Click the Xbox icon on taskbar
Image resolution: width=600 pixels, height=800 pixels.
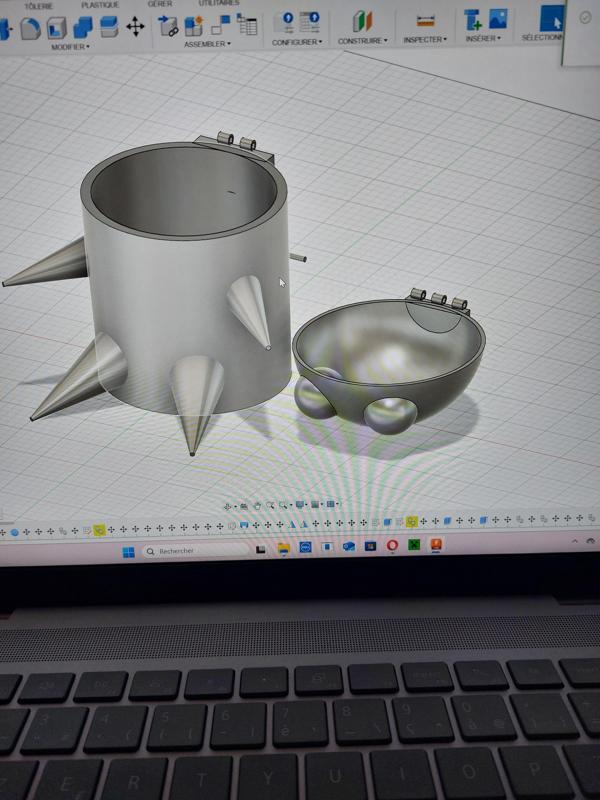pyautogui.click(x=414, y=545)
